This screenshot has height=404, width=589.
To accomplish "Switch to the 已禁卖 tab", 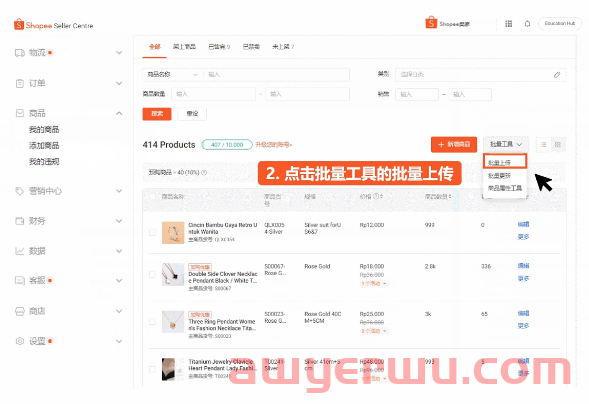I will point(251,47).
